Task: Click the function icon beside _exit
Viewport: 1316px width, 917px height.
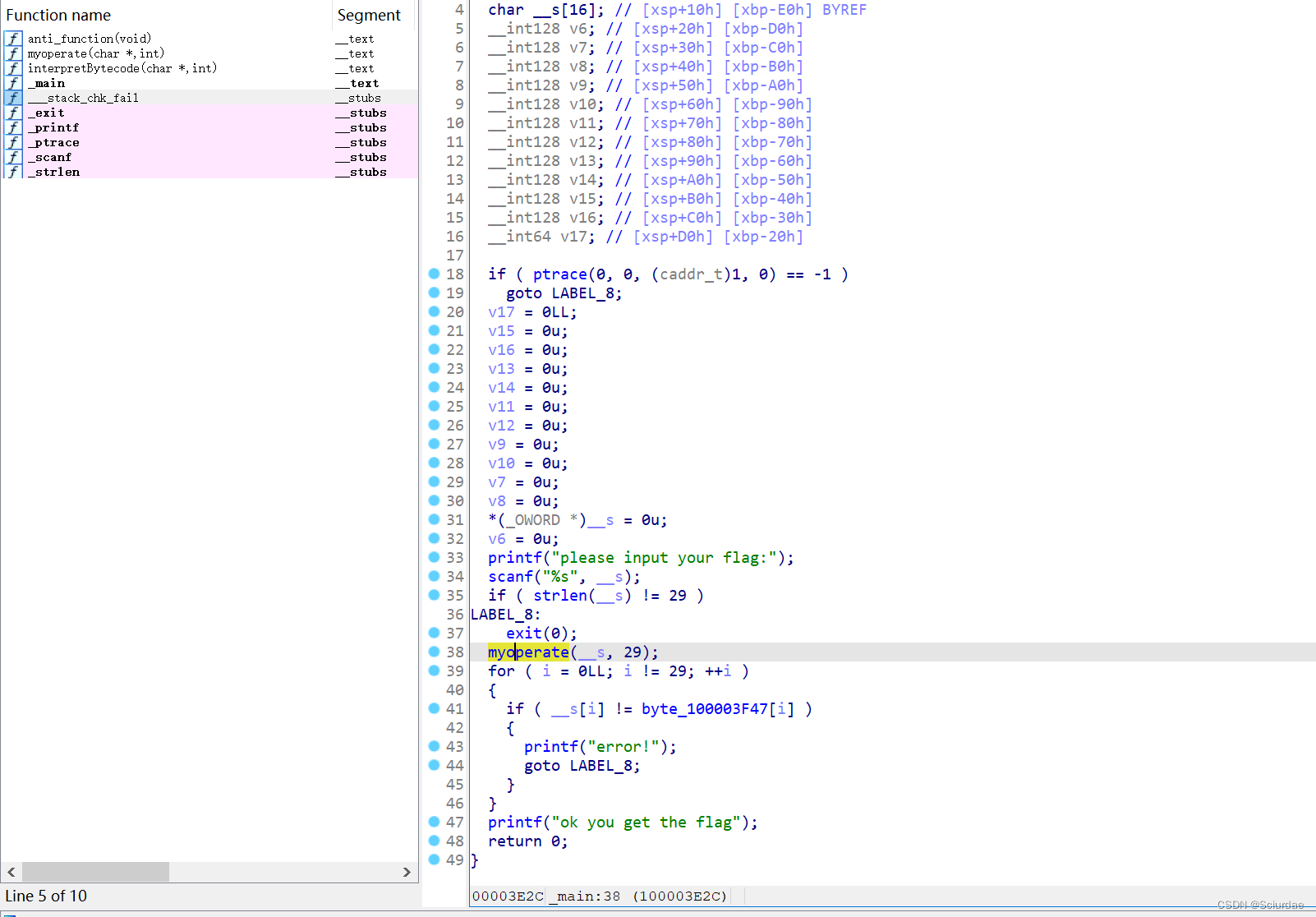Action: coord(13,113)
